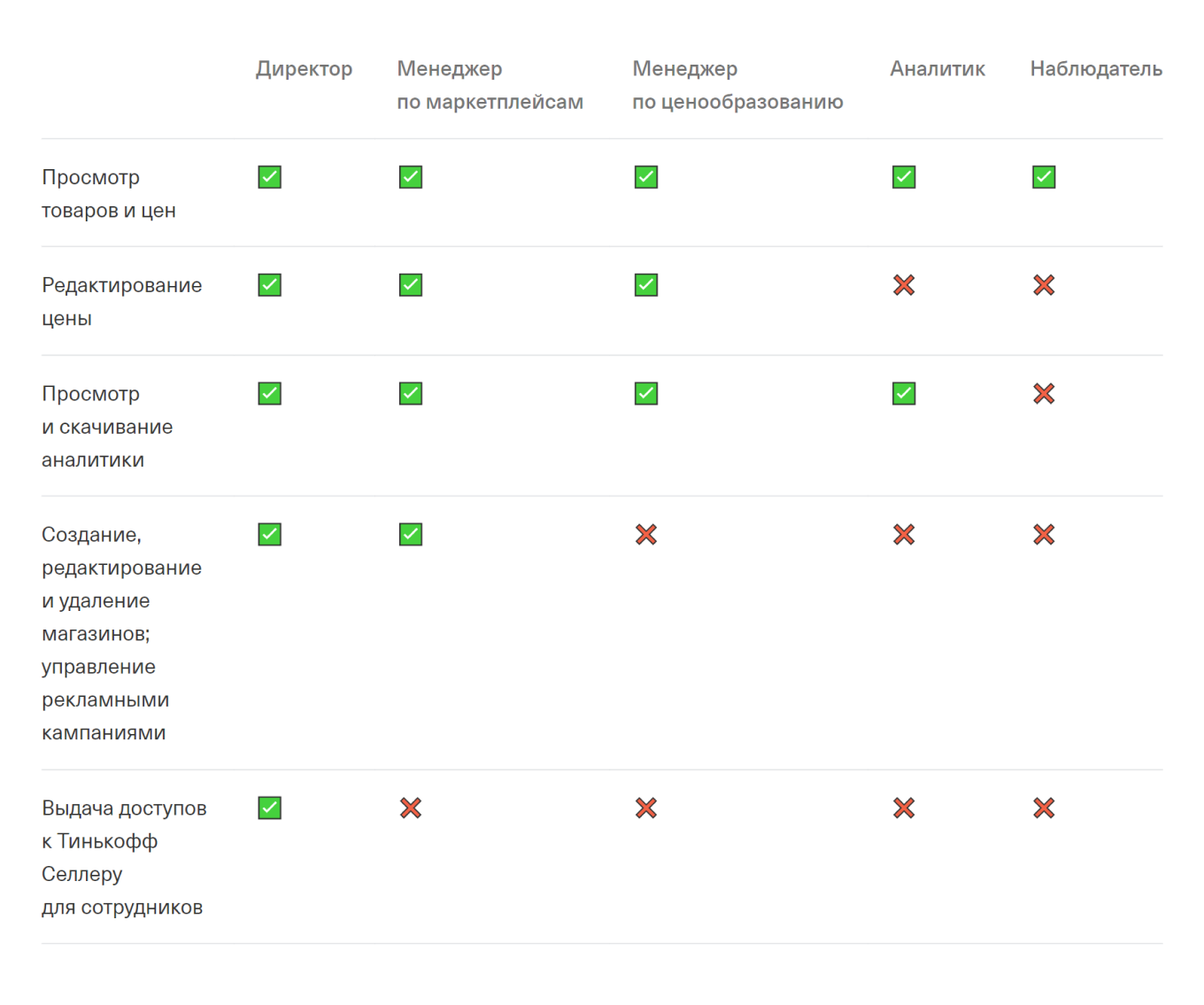The image size is (1204, 1005).
Task: Click Аналитик checkmark for analytics download row
Action: pyautogui.click(x=904, y=393)
